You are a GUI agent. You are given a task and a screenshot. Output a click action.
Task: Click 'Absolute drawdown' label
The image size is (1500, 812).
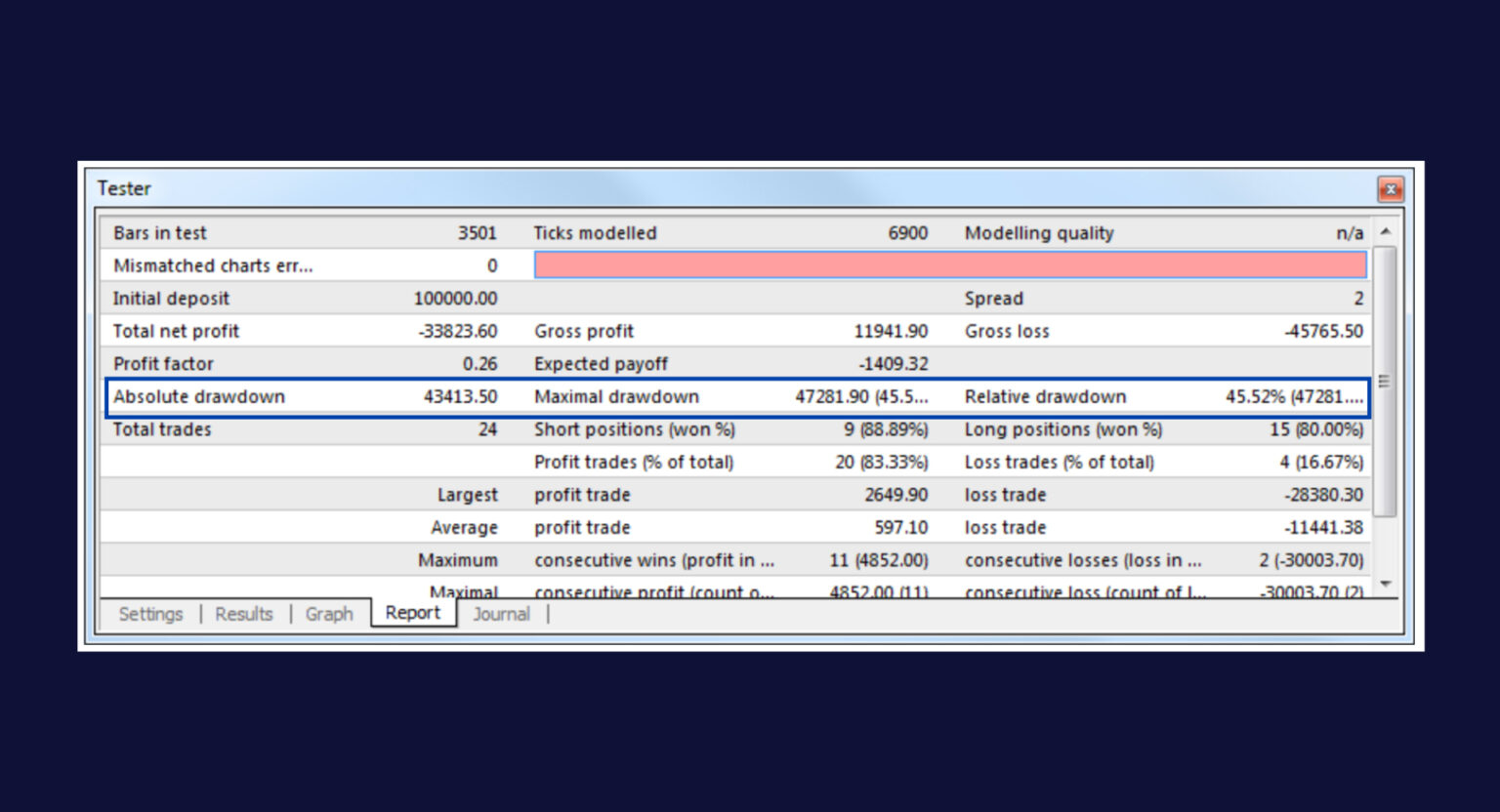pyautogui.click(x=199, y=397)
